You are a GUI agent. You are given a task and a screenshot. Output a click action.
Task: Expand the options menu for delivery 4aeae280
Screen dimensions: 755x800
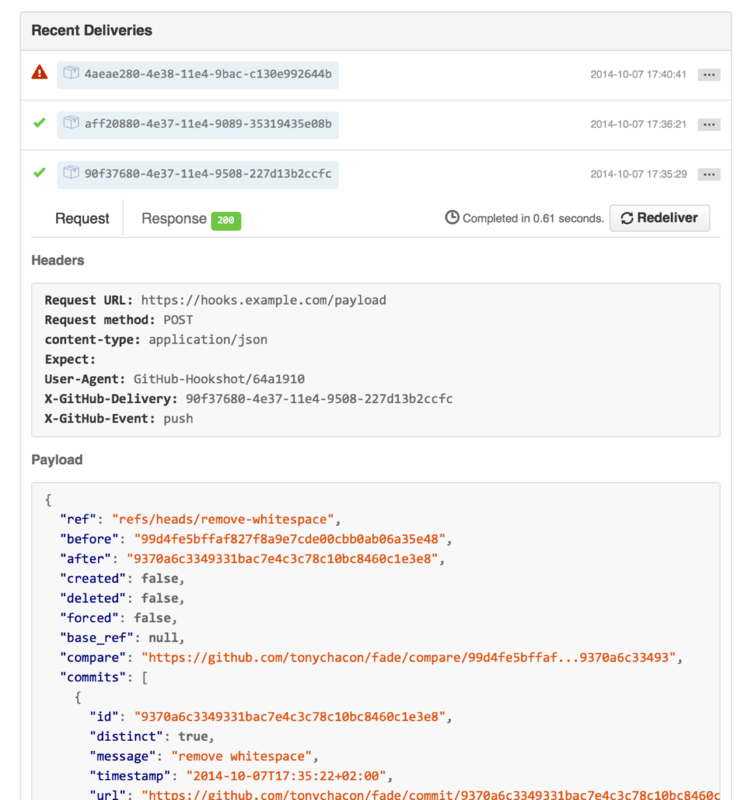pyautogui.click(x=709, y=74)
